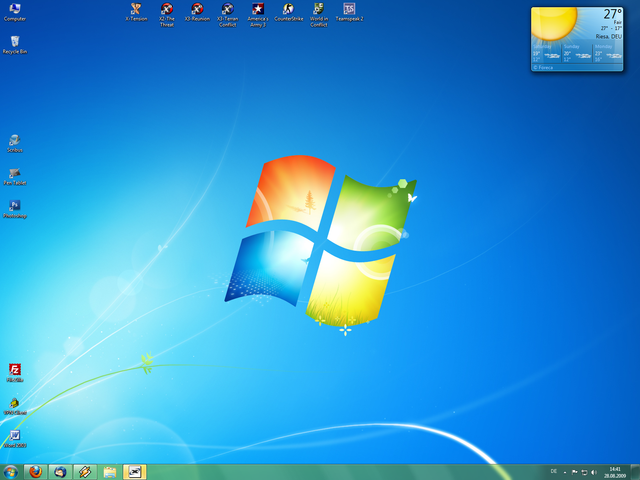Screen dimensions: 640x480
Task: Click the Pen Tablet shortcut
Action: click(14, 174)
